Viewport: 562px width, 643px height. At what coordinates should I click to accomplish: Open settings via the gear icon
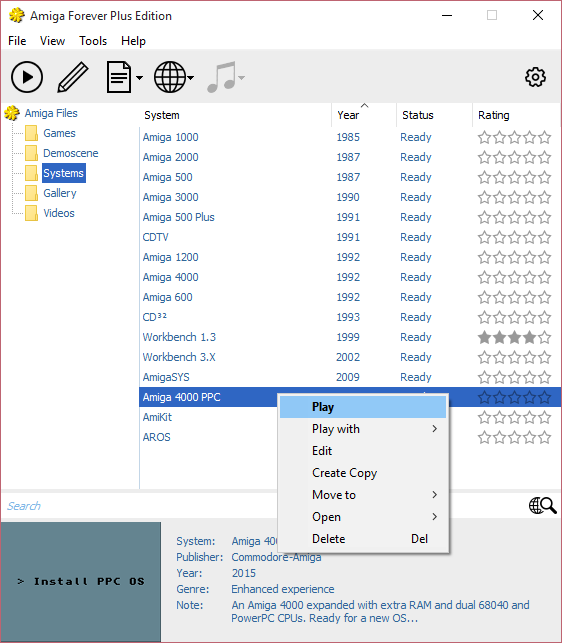[x=535, y=77]
